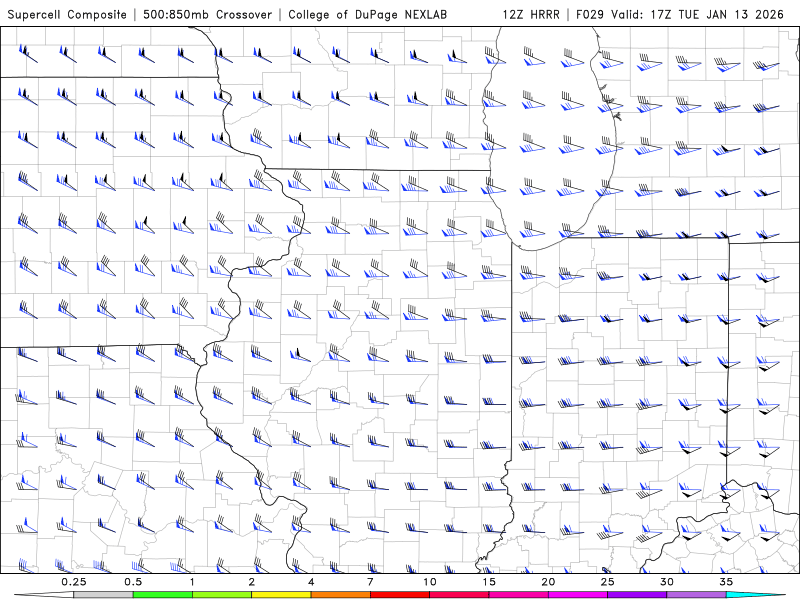Select the green 0.5–1 colorbar segment
Image resolution: width=800 pixels, height=600 pixels.
tap(162, 595)
